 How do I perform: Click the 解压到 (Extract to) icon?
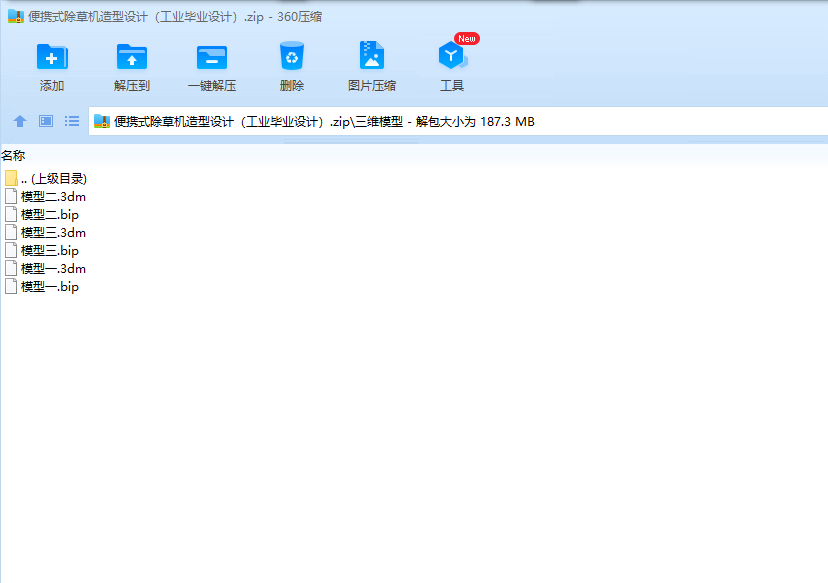[132, 57]
